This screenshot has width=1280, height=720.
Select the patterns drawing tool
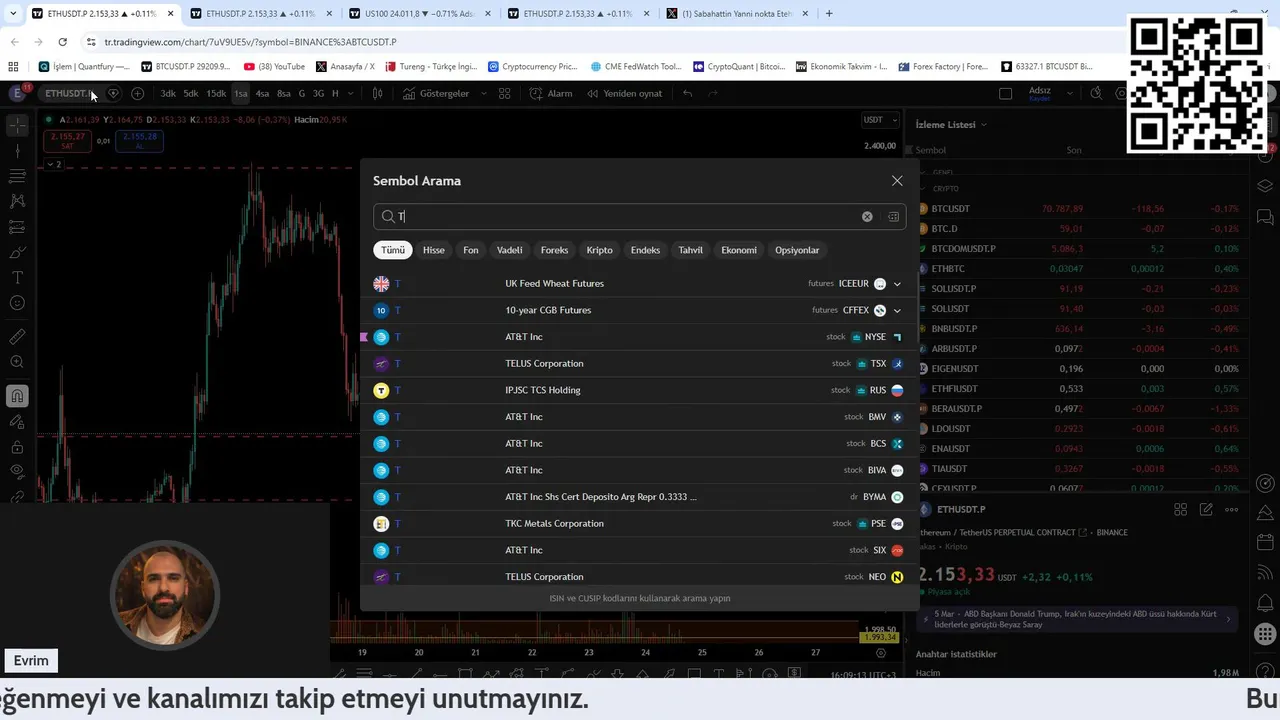click(17, 201)
